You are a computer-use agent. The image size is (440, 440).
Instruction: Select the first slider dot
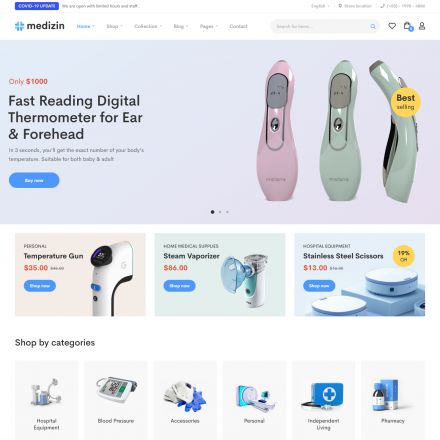(x=212, y=212)
